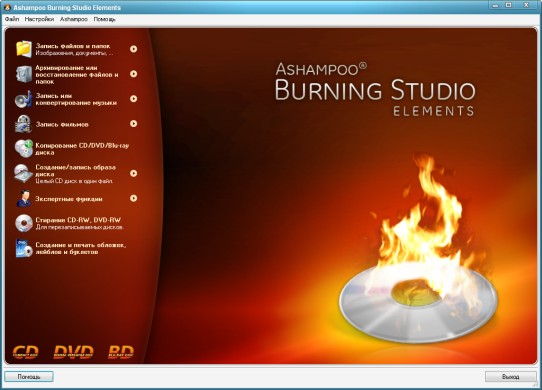Image resolution: width=542 pixels, height=390 pixels.
Task: Click 'Для перезаписываемых дисков' subtitle
Action: point(80,228)
